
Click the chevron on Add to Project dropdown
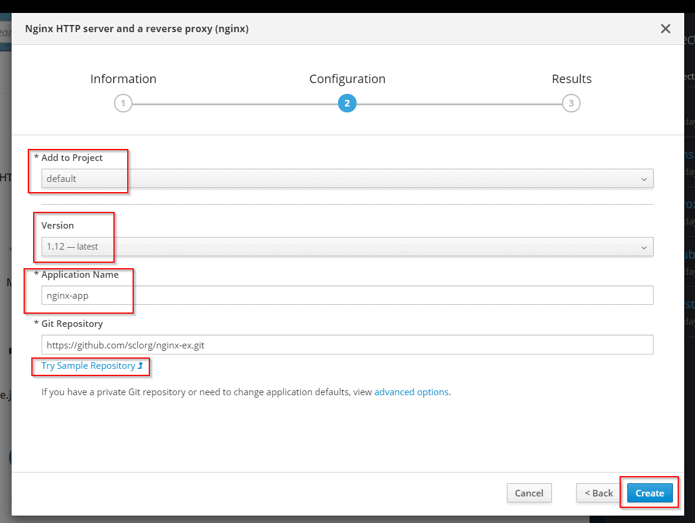pyautogui.click(x=643, y=179)
